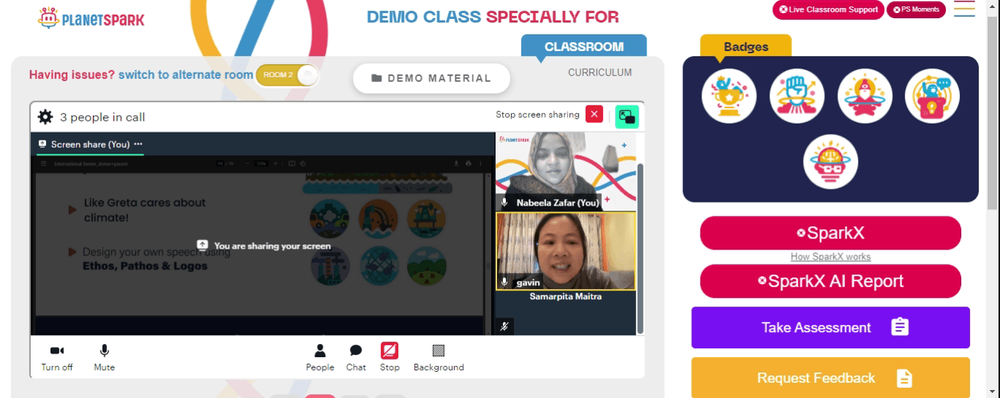Open Live Classroom Support

coord(828,10)
